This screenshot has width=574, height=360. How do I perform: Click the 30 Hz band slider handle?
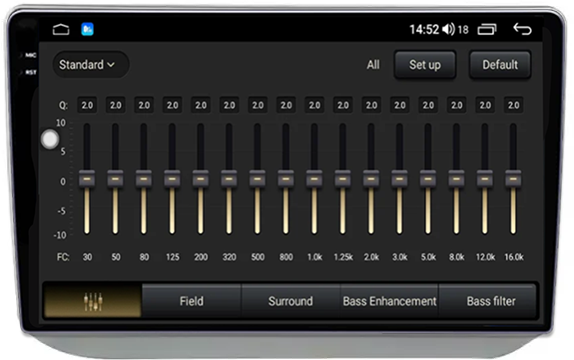[87, 179]
